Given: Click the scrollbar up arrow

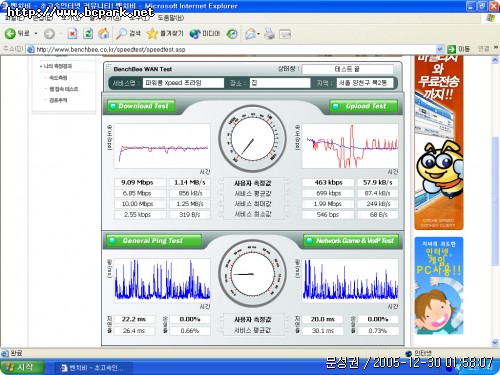Looking at the screenshot, I should [x=495, y=61].
